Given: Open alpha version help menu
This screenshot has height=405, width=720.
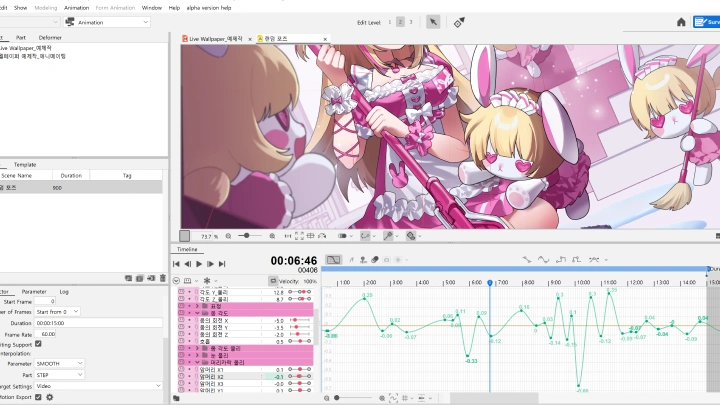Looking at the screenshot, I should pos(209,8).
